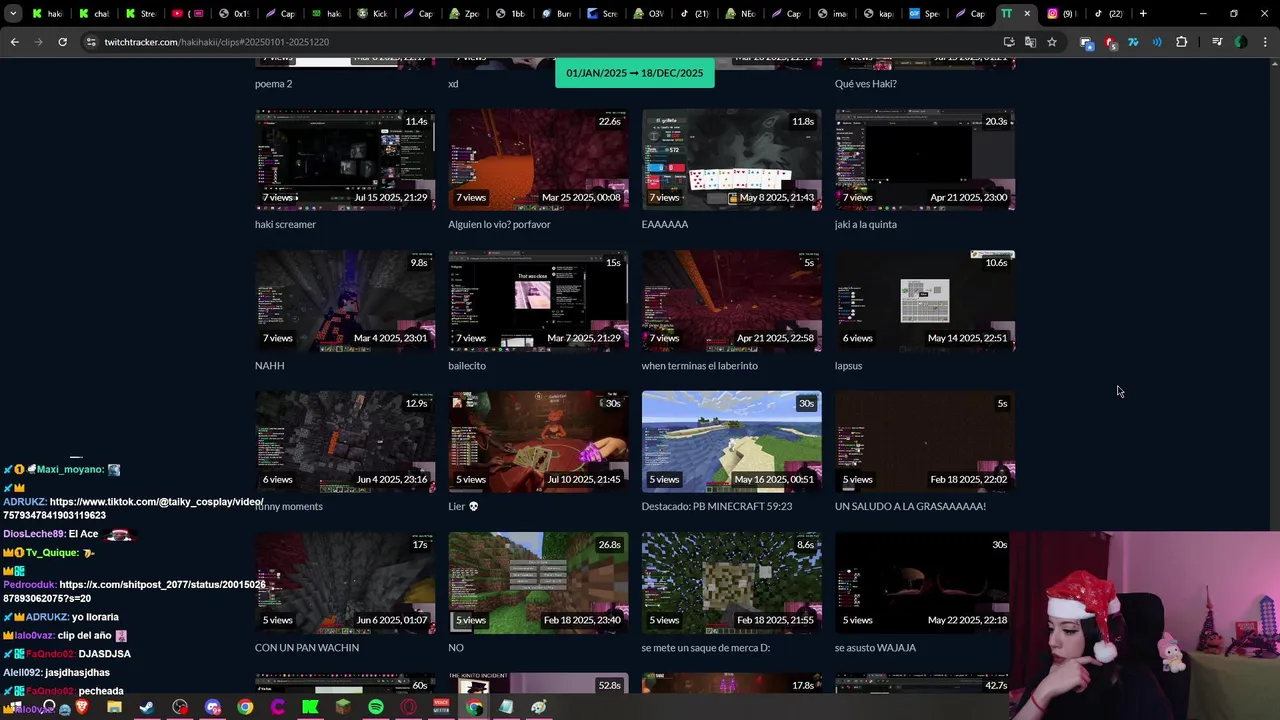Click the date range 01/JAN/2025 to 18/DEC/2025 button
Image resolution: width=1280 pixels, height=720 pixels.
(635, 73)
